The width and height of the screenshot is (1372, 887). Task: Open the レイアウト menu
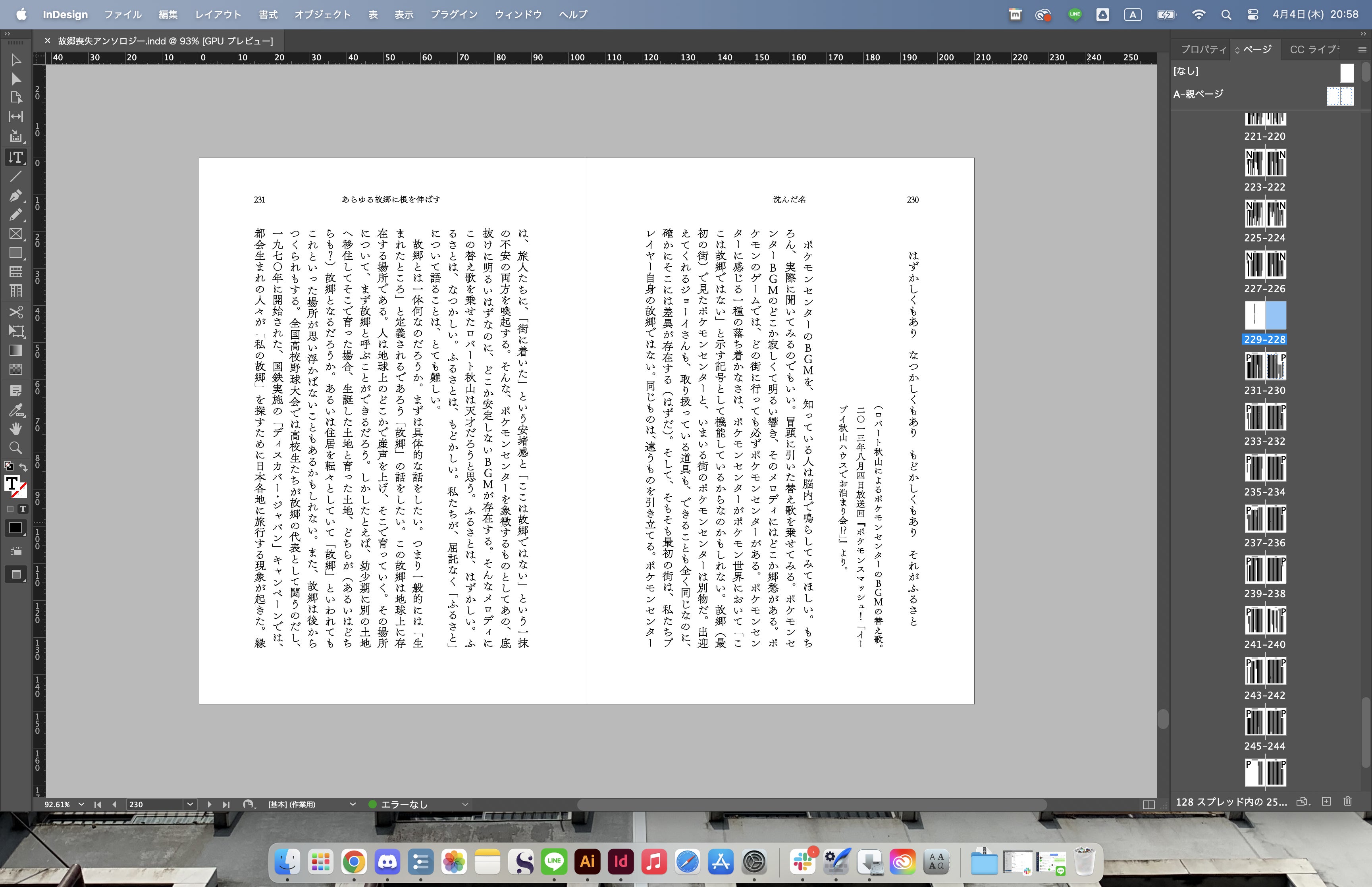218,14
